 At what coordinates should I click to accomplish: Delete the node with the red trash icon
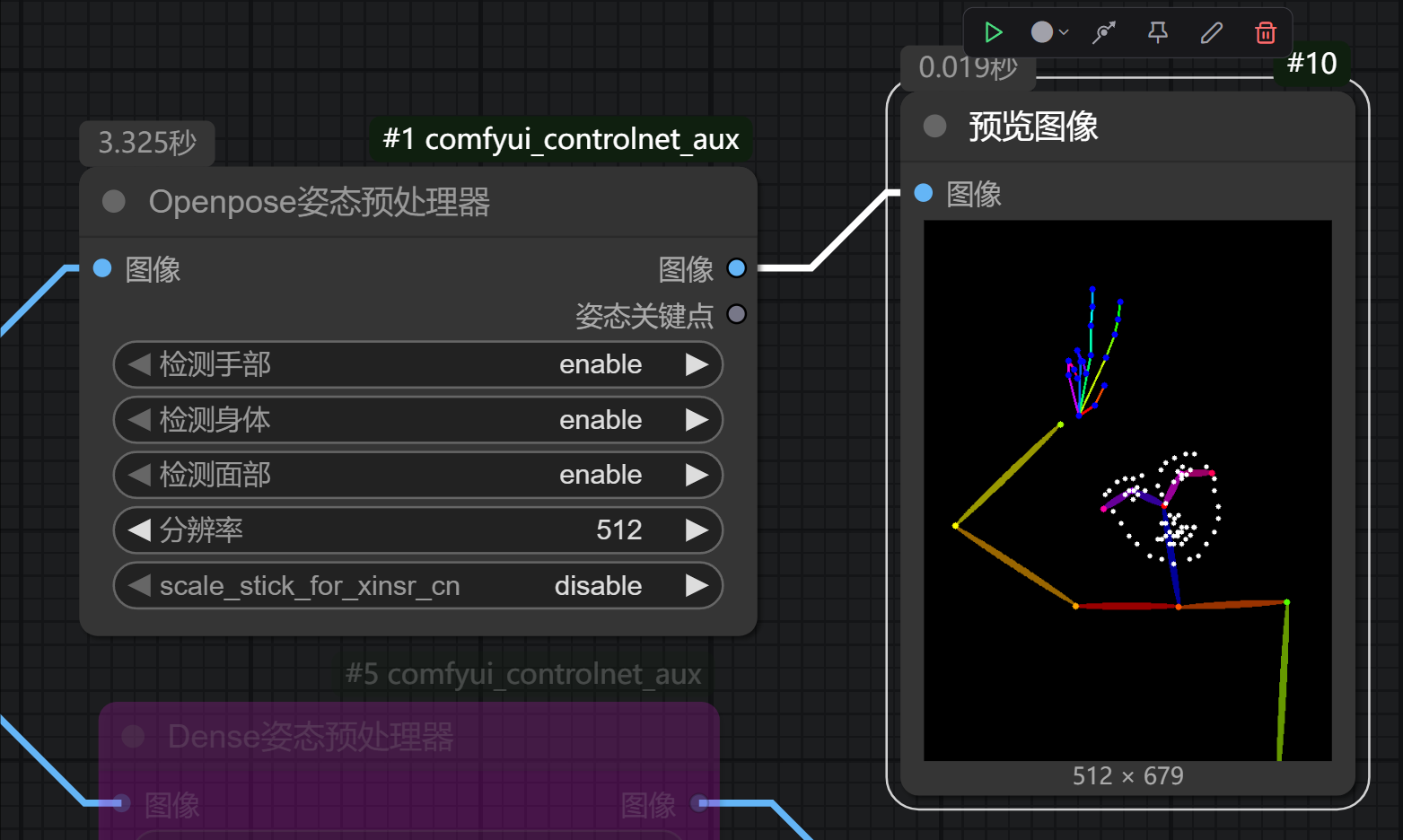point(1266,32)
